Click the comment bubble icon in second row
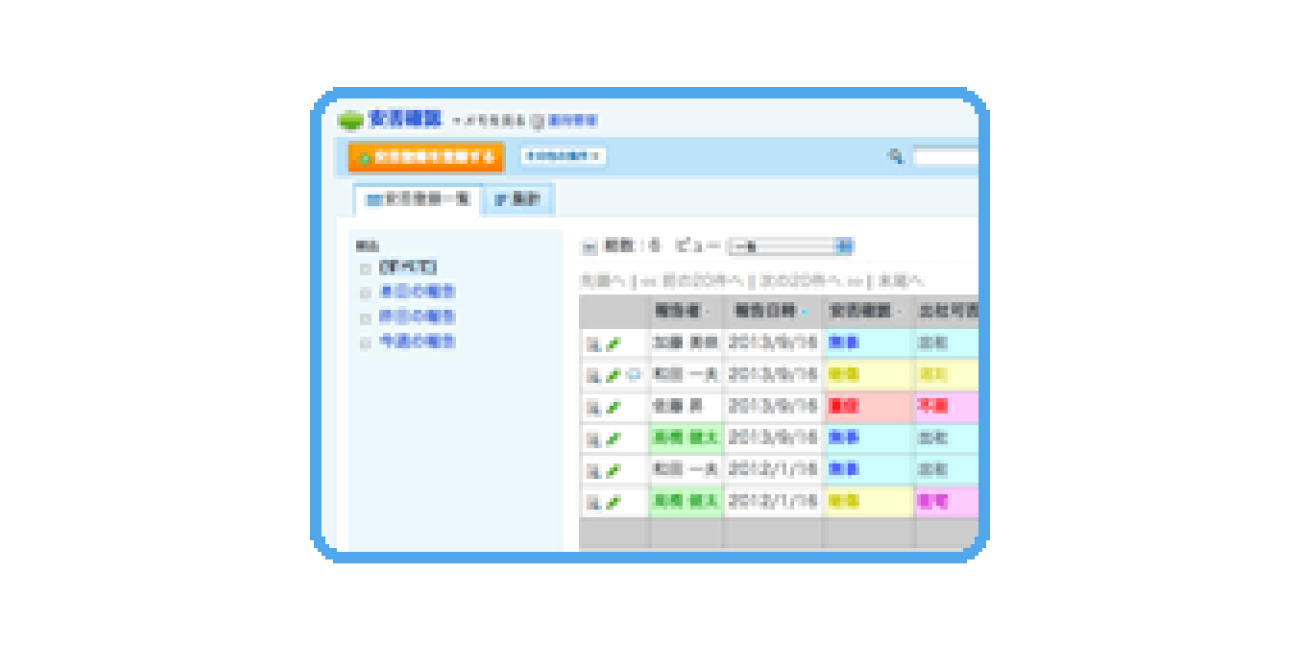 (633, 376)
